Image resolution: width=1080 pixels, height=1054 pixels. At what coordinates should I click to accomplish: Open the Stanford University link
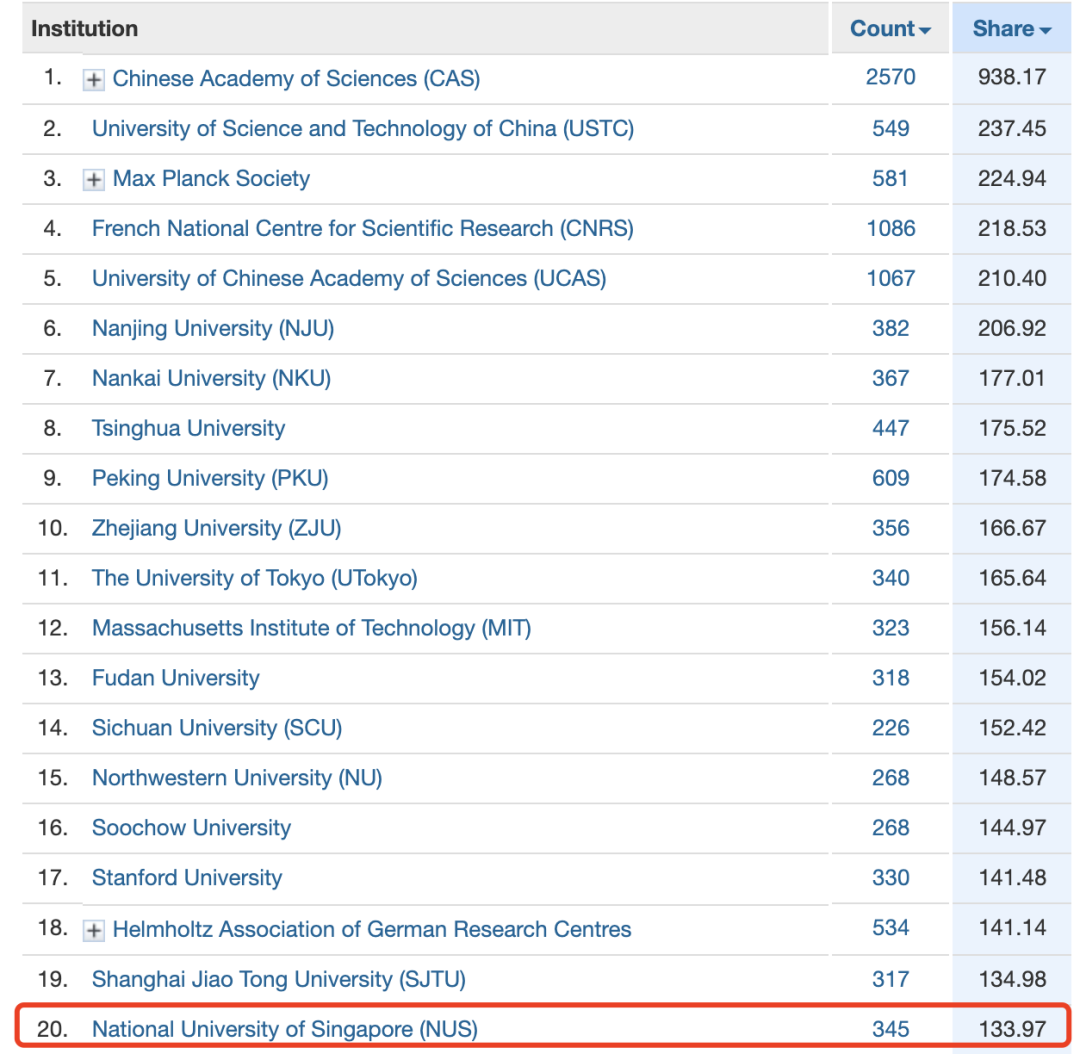[x=186, y=878]
